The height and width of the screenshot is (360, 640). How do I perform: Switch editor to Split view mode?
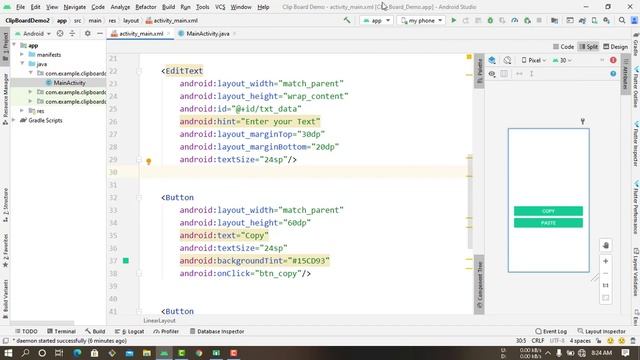[588, 47]
